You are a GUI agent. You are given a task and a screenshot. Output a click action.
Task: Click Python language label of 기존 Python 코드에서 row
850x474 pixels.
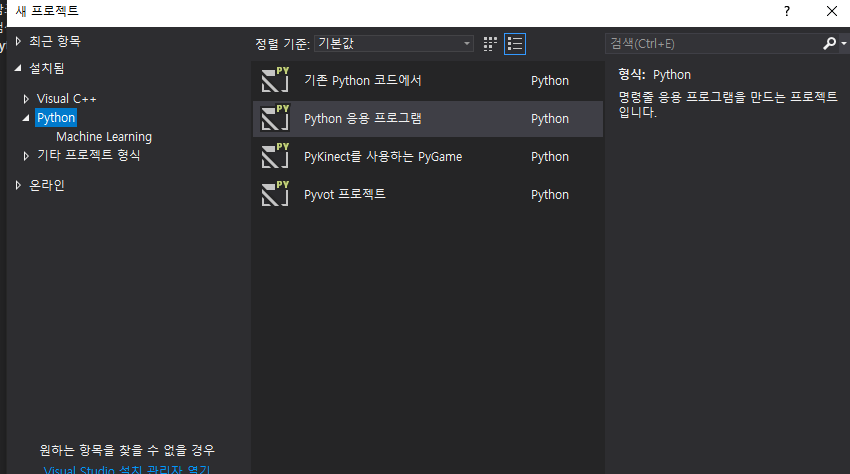tap(550, 81)
